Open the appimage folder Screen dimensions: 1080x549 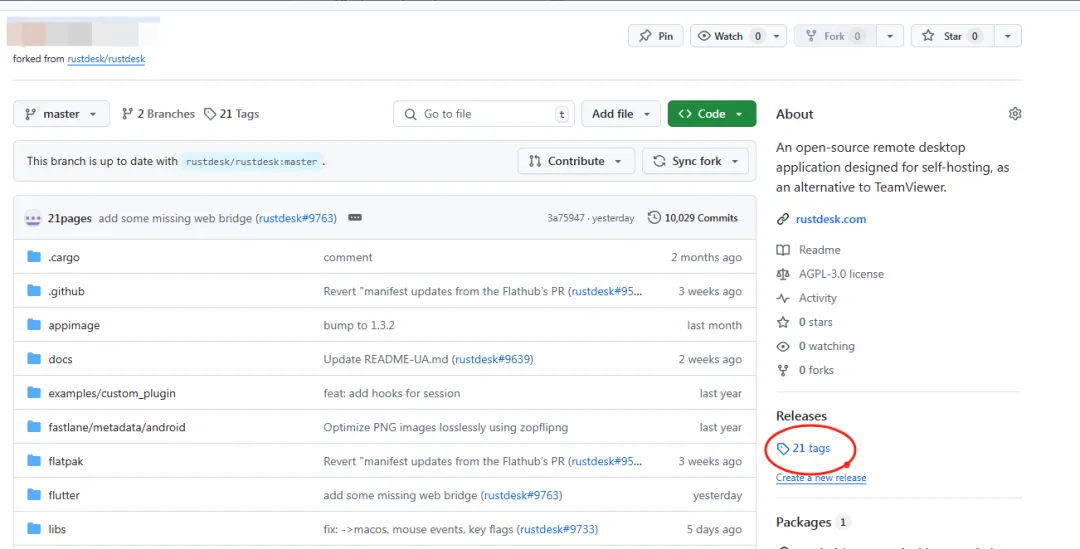pos(74,325)
